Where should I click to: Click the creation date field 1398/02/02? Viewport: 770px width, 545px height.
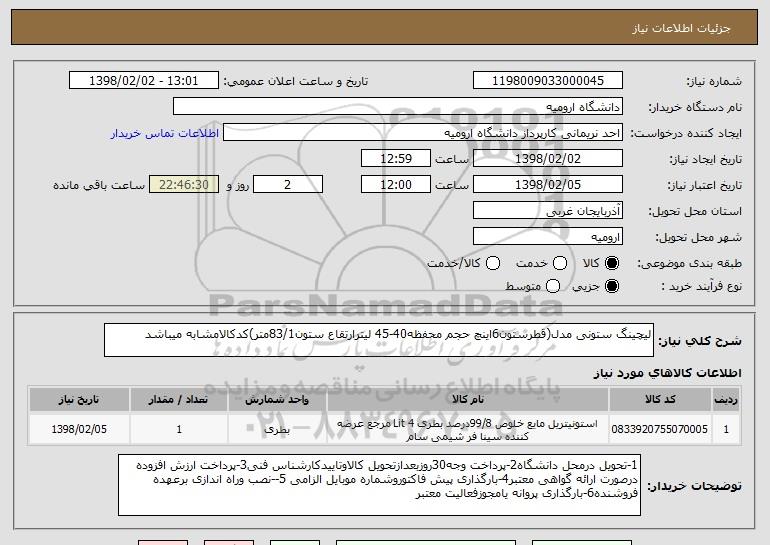(548, 159)
